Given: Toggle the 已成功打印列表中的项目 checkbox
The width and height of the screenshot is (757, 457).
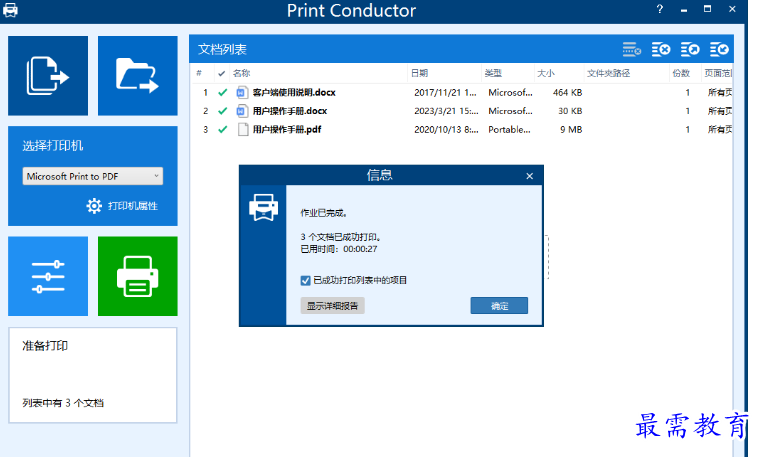Looking at the screenshot, I should [x=305, y=280].
